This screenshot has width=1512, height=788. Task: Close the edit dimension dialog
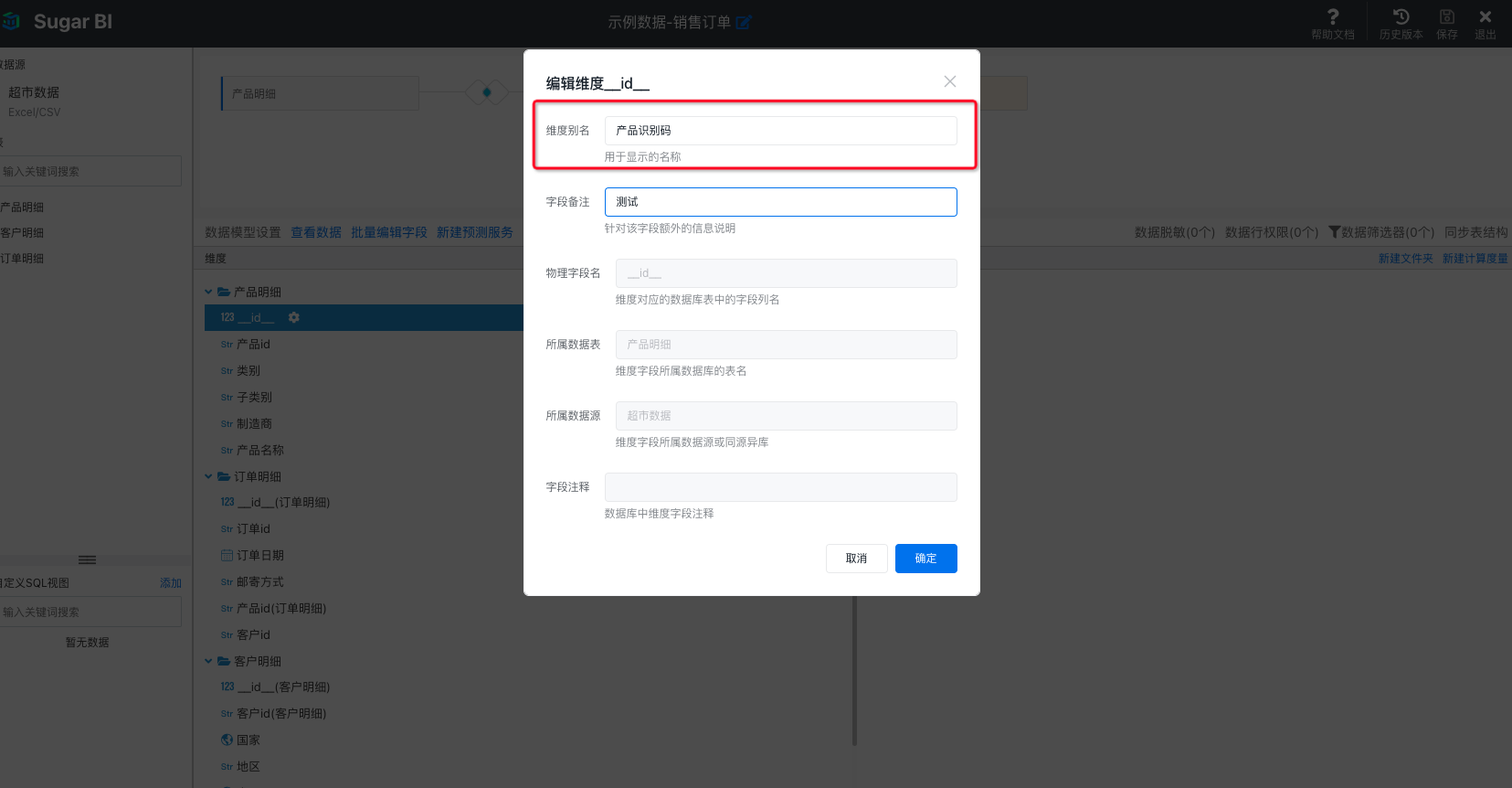pyautogui.click(x=950, y=81)
